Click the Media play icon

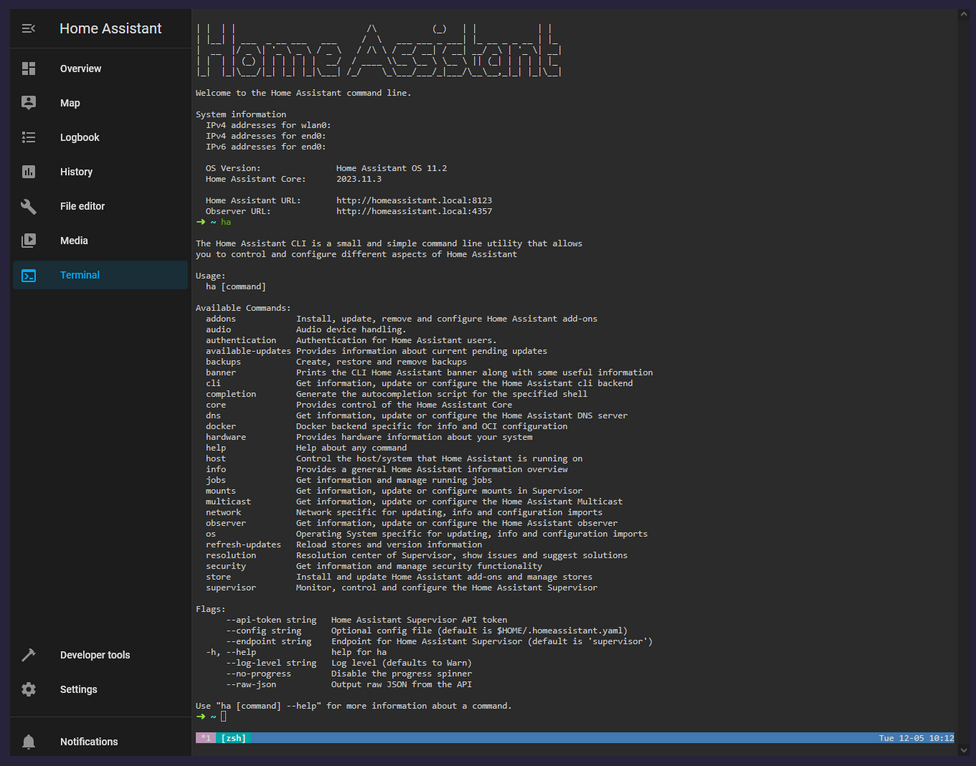click(29, 240)
